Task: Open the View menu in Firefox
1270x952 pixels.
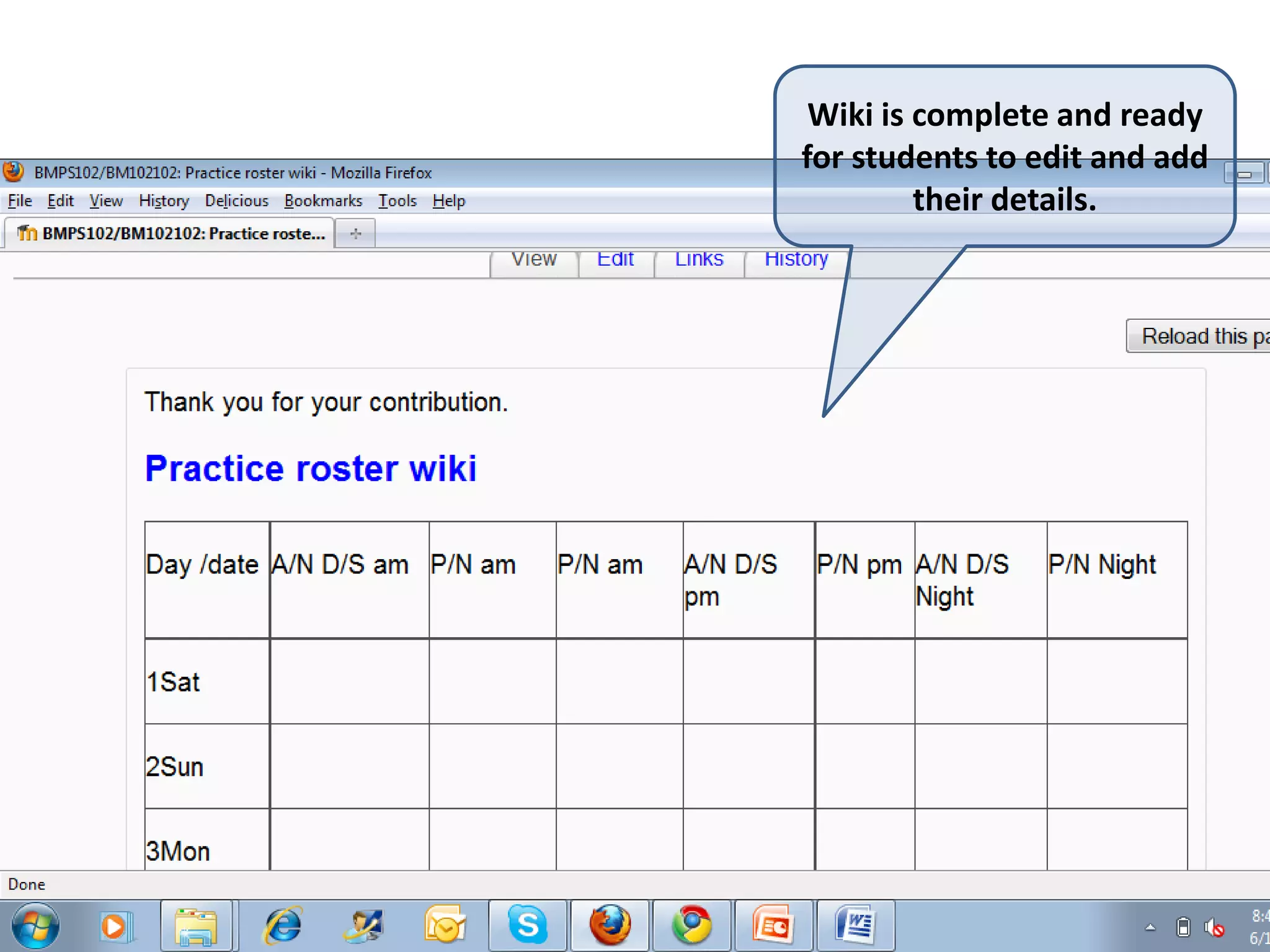Action: click(x=105, y=201)
